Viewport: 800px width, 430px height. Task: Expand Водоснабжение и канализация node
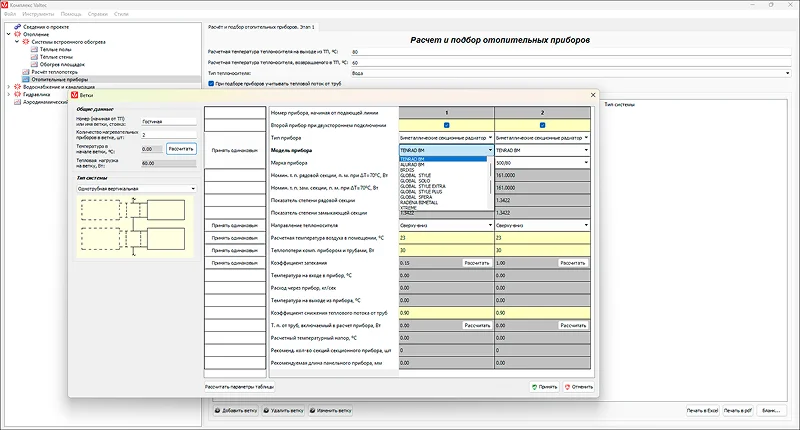coord(9,87)
